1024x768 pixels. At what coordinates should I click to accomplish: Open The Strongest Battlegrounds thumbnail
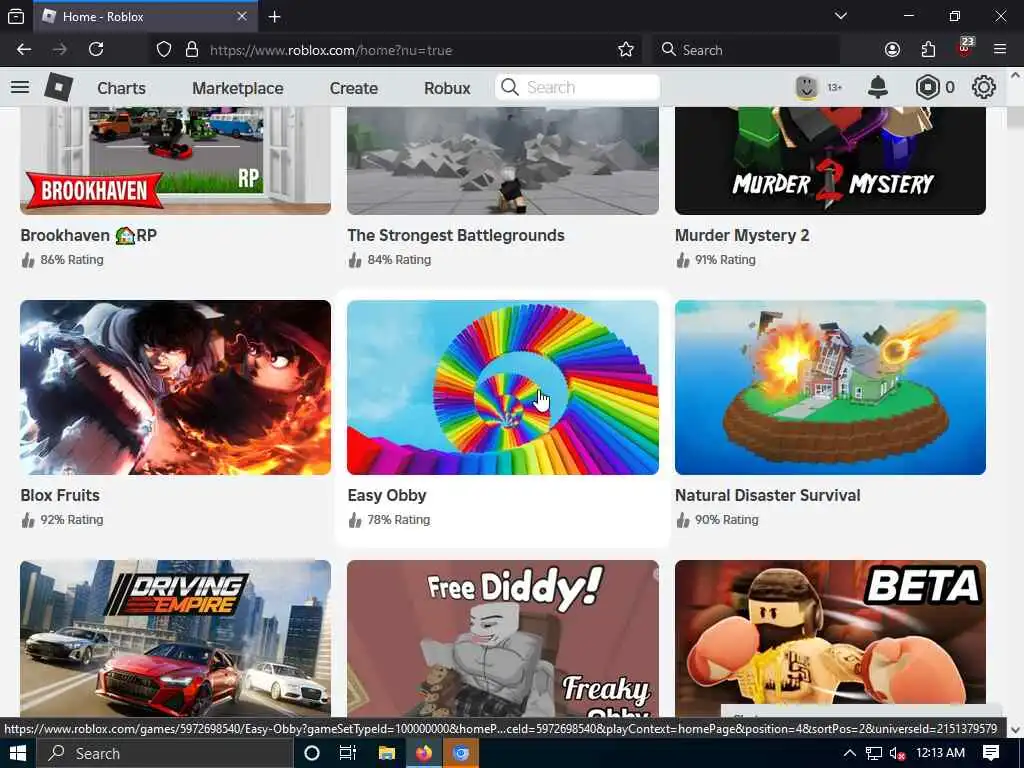(503, 161)
